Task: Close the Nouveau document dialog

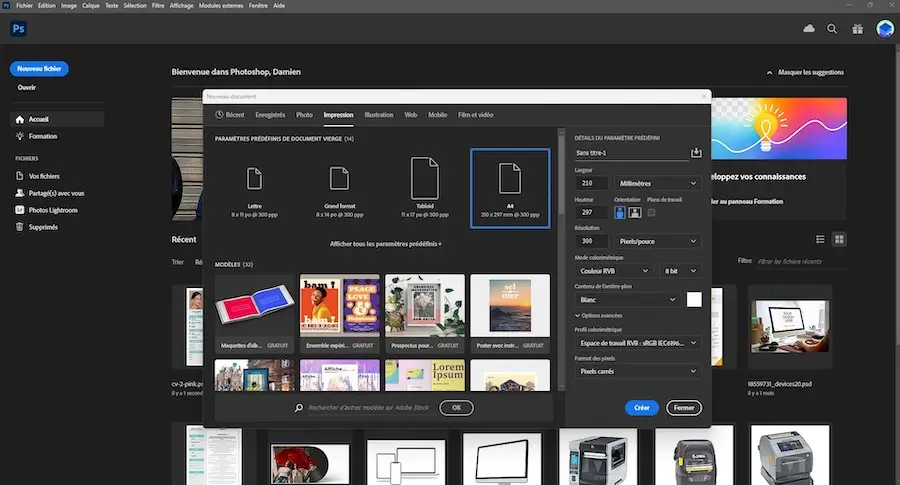Action: click(x=704, y=96)
